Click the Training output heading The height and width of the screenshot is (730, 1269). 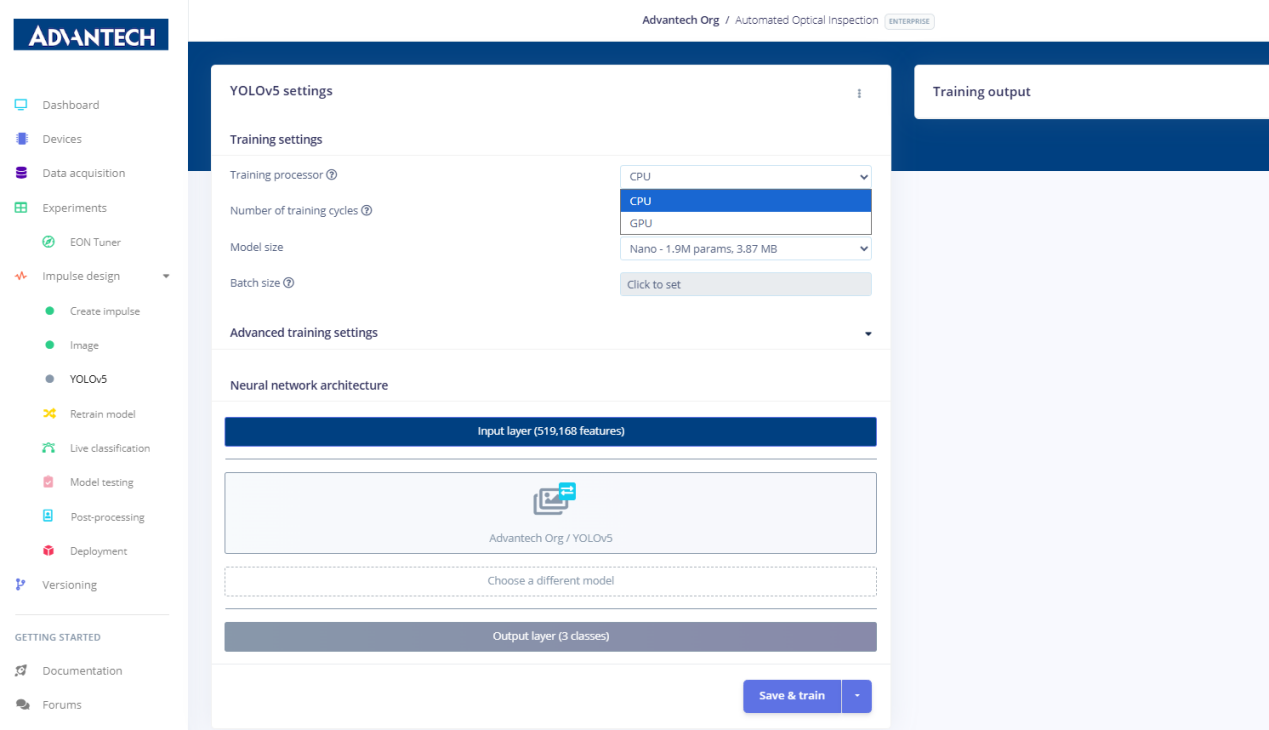(x=982, y=92)
